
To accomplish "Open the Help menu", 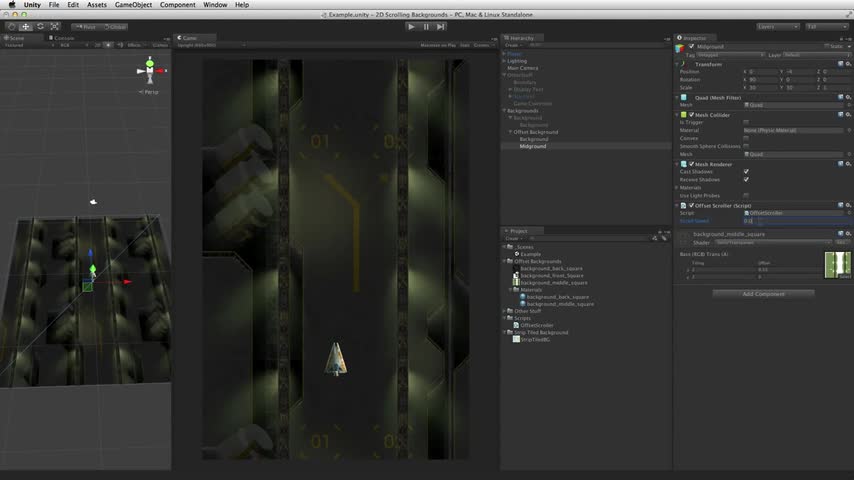I will pyautogui.click(x=242, y=5).
